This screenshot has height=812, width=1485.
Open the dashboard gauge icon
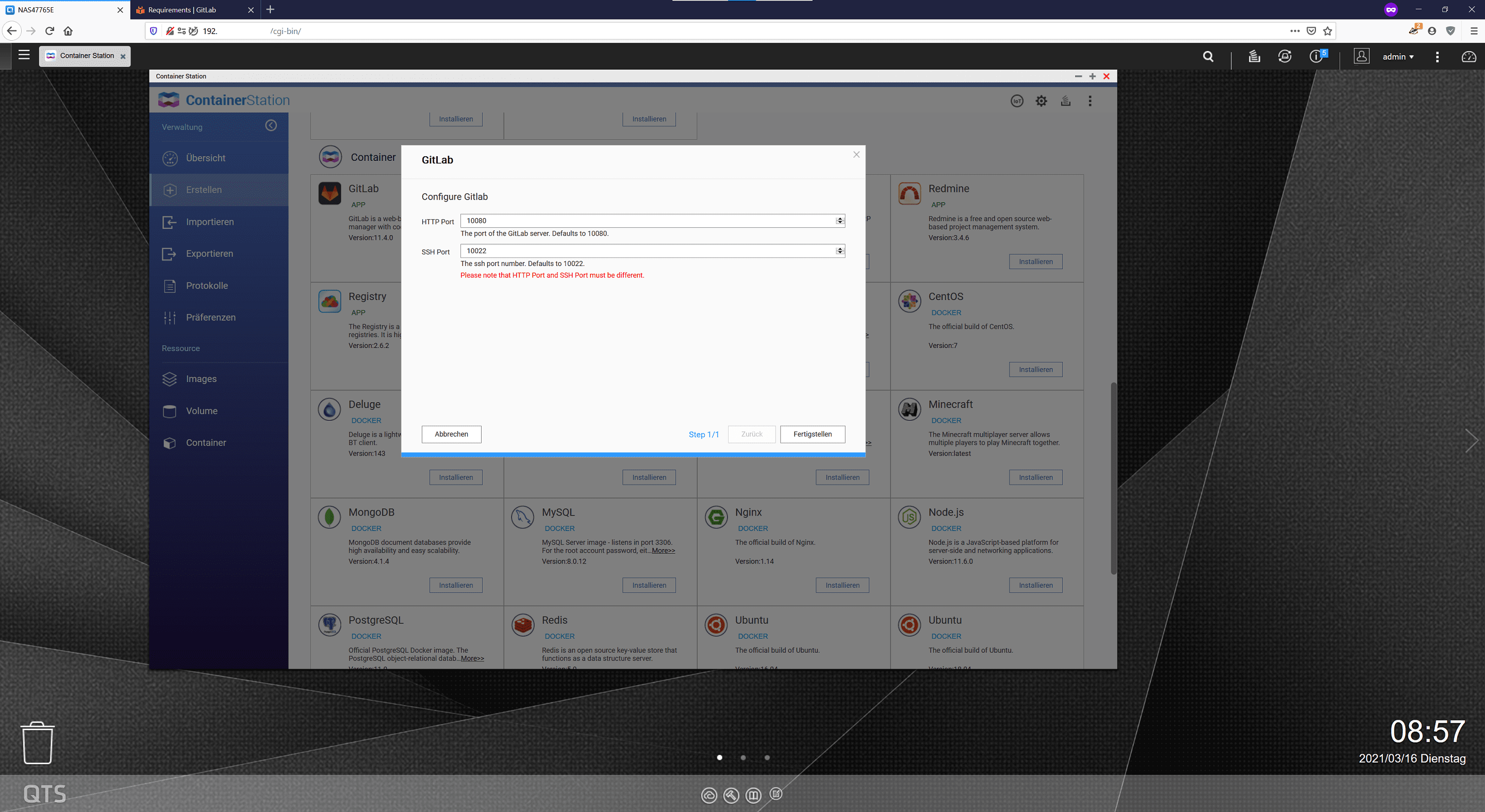click(1468, 57)
